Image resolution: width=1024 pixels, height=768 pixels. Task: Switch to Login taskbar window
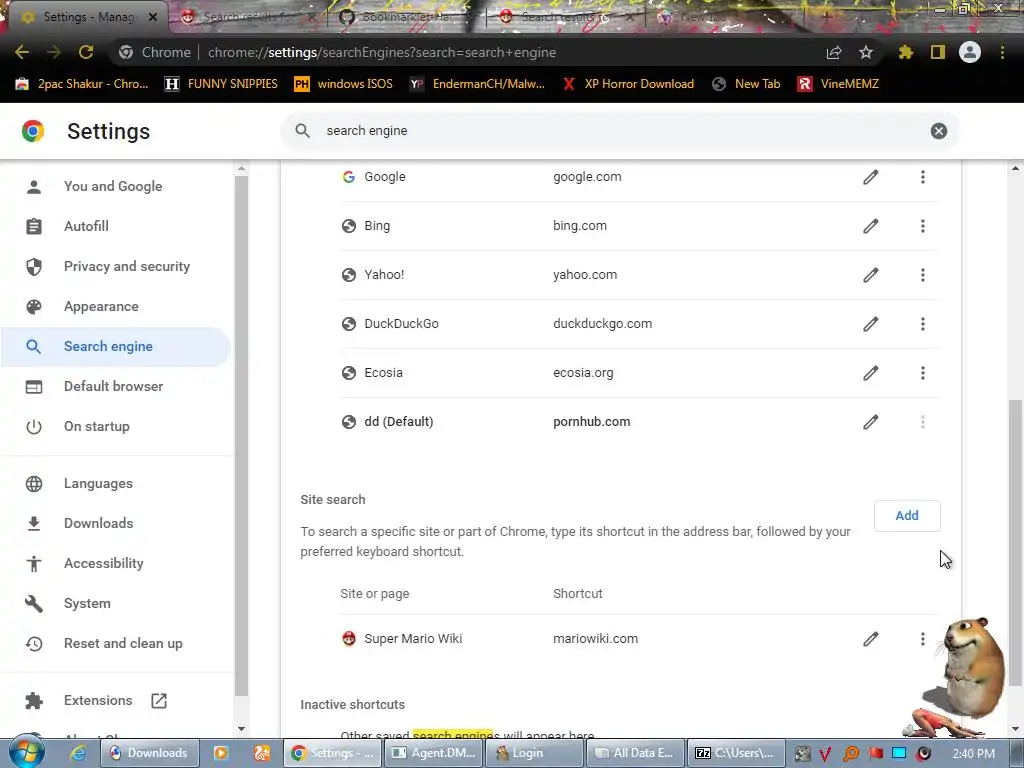536,753
